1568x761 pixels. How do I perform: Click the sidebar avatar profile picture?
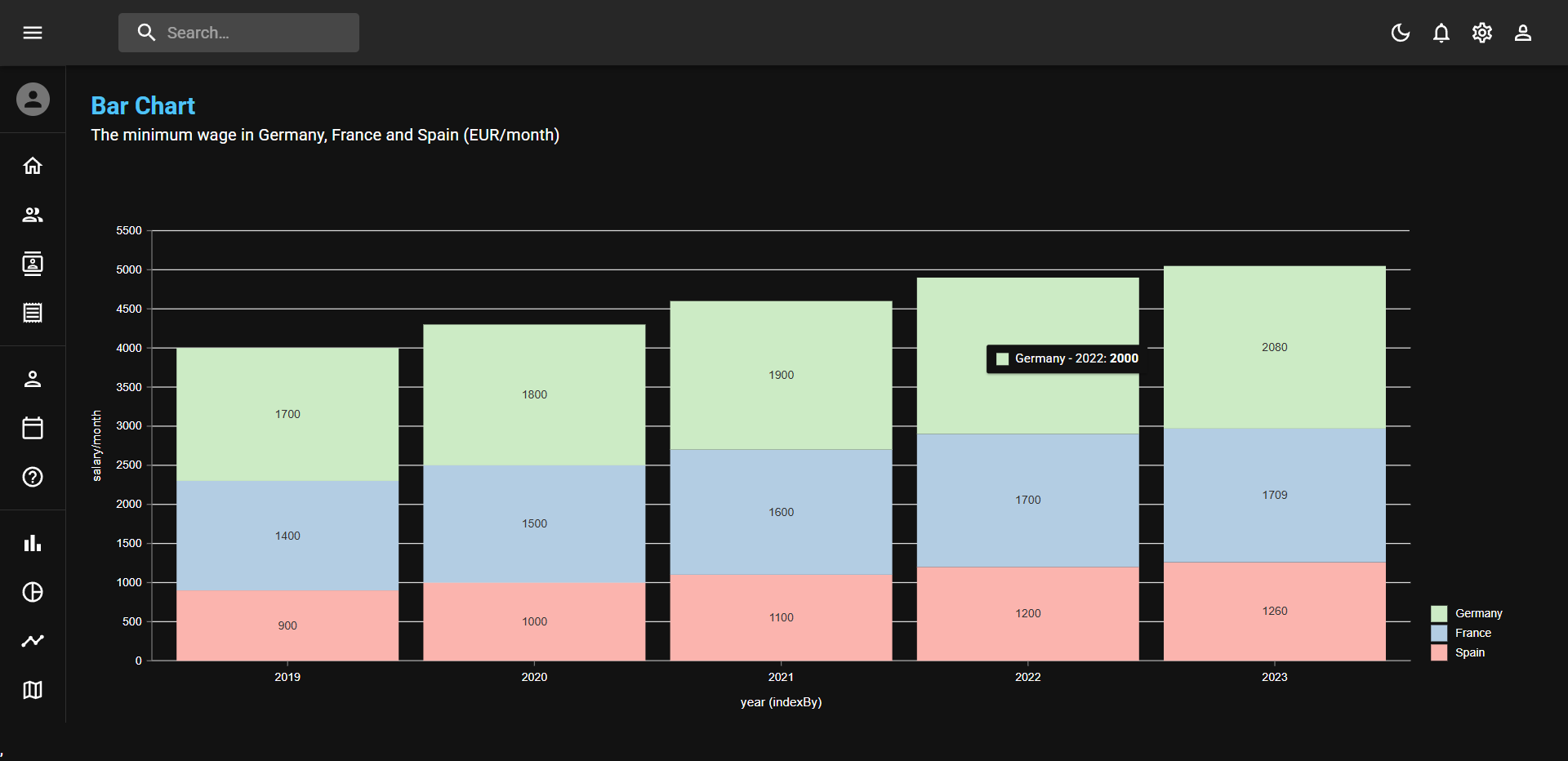point(33,100)
